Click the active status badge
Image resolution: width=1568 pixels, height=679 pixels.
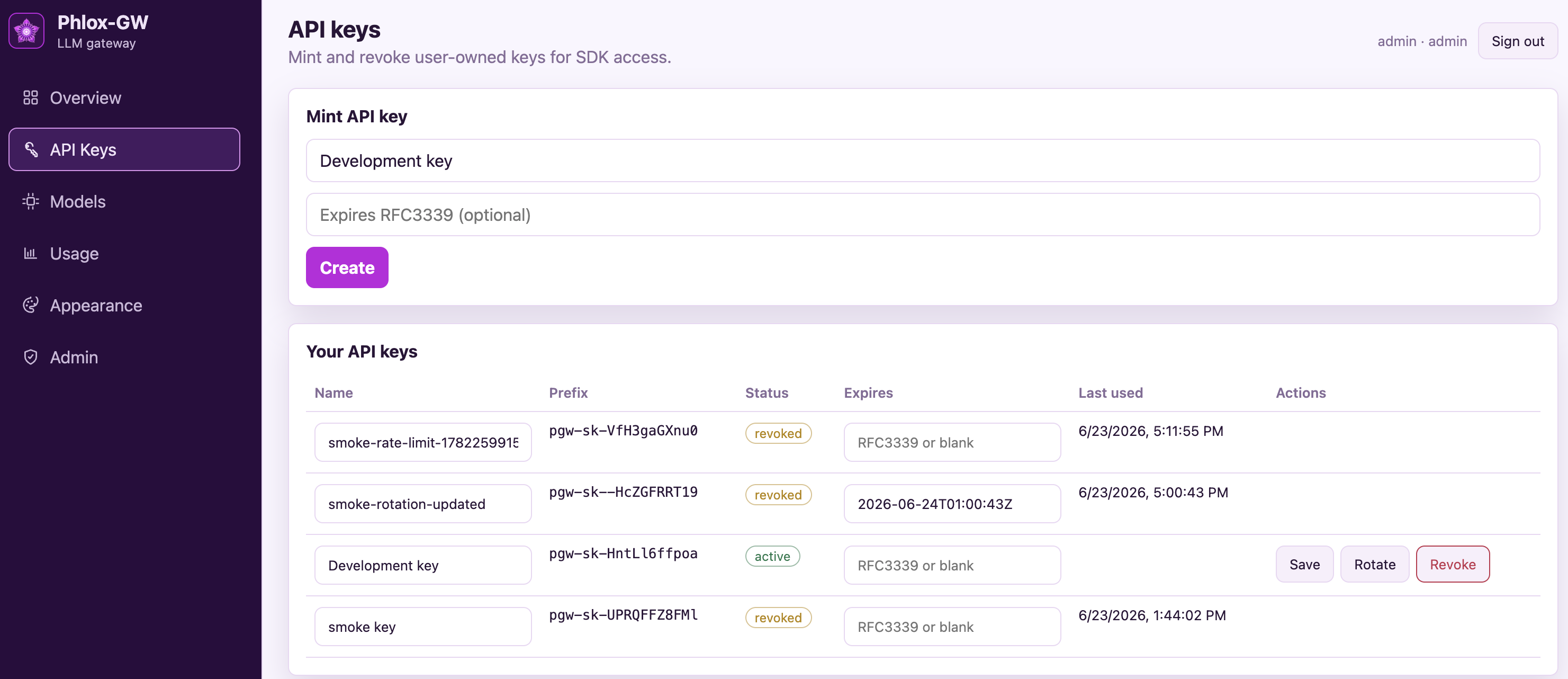(x=772, y=557)
